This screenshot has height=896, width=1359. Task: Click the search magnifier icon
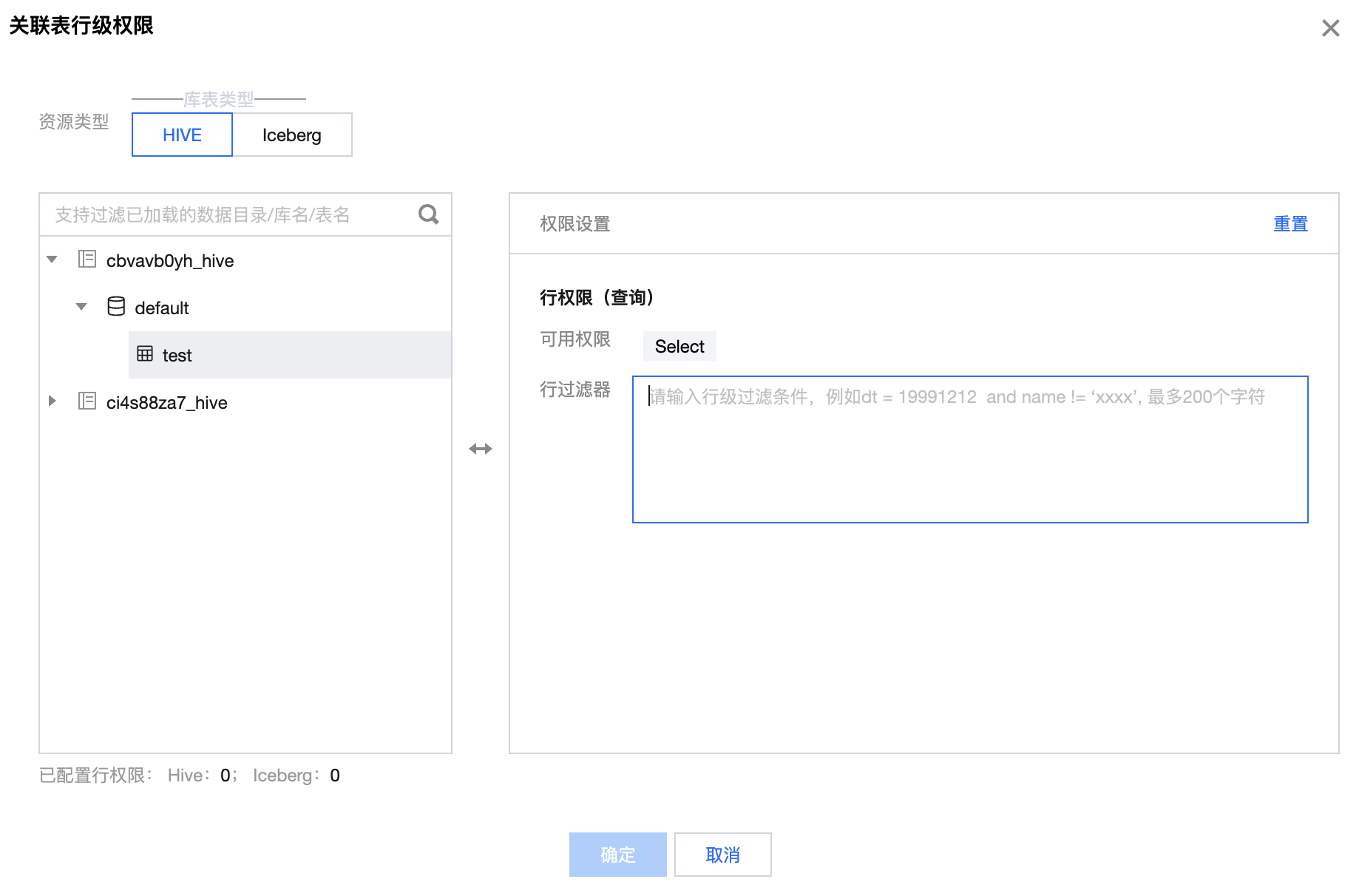(x=428, y=214)
